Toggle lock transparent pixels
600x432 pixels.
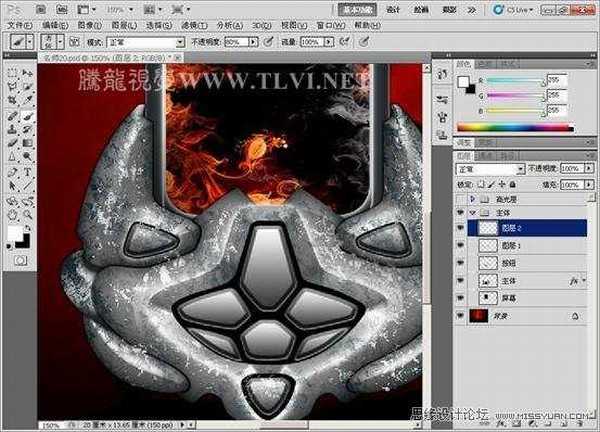click(481, 185)
